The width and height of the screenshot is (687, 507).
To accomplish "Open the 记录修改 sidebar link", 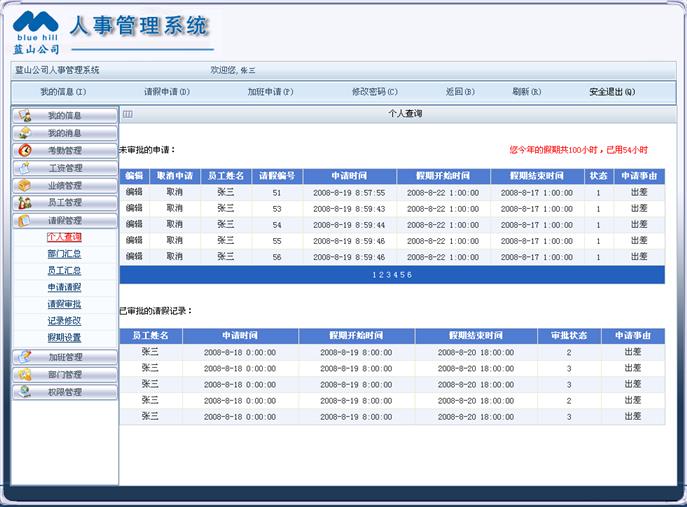I will click(x=64, y=320).
